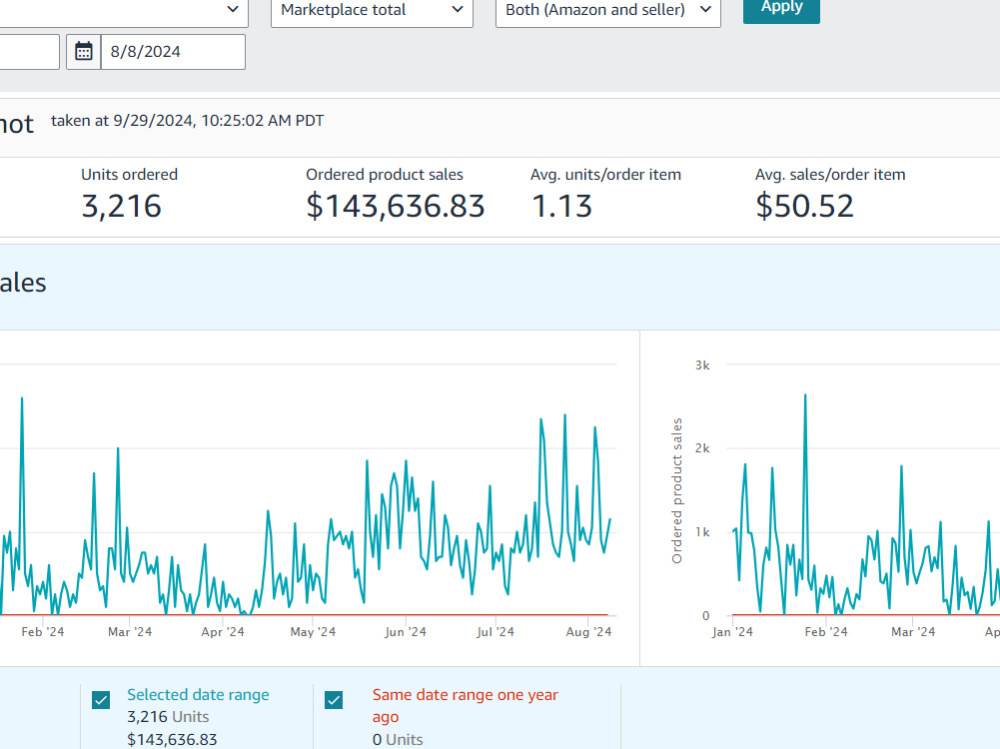Click the Ordered product sales vertical axis title
The width and height of the screenshot is (1000, 749).
click(677, 491)
